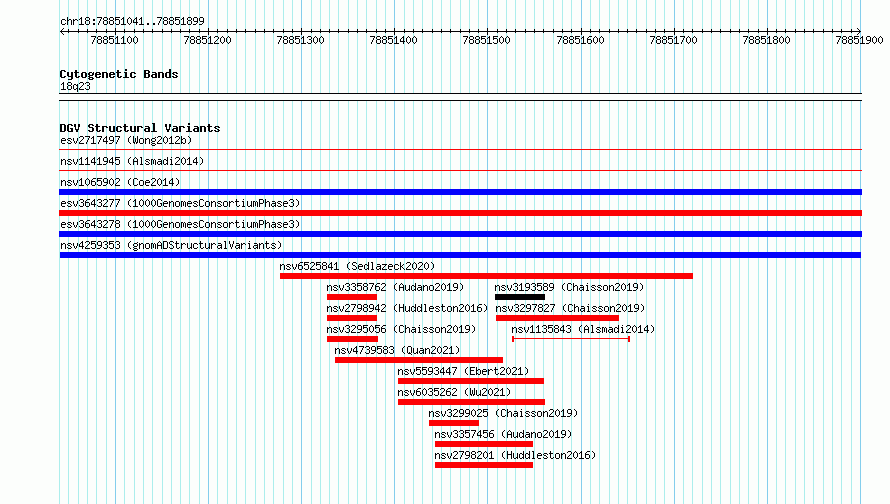
Task: Click ruler position 78851300
Action: pyautogui.click(x=300, y=40)
